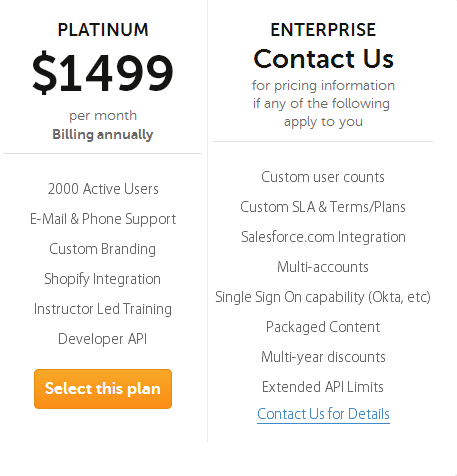Click Custom SLA & Terms/Plans item
This screenshot has height=476, width=457.
[323, 207]
